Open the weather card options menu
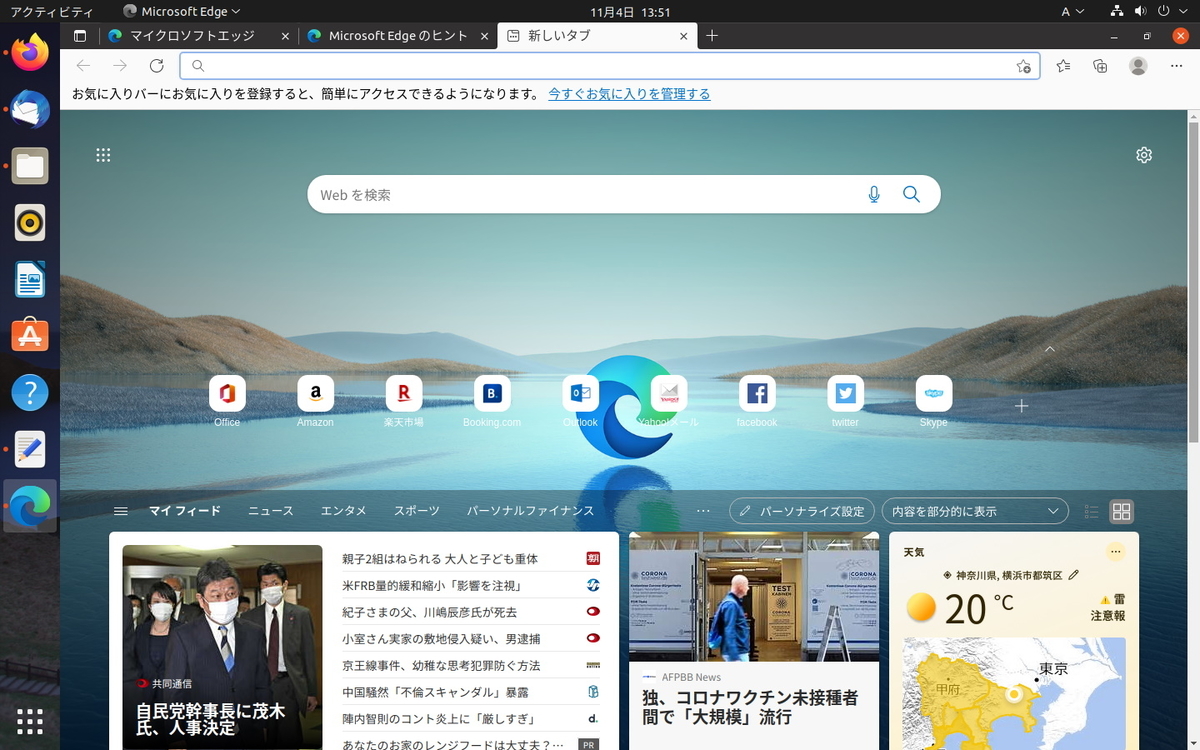Image resolution: width=1200 pixels, height=750 pixels. 1116,552
